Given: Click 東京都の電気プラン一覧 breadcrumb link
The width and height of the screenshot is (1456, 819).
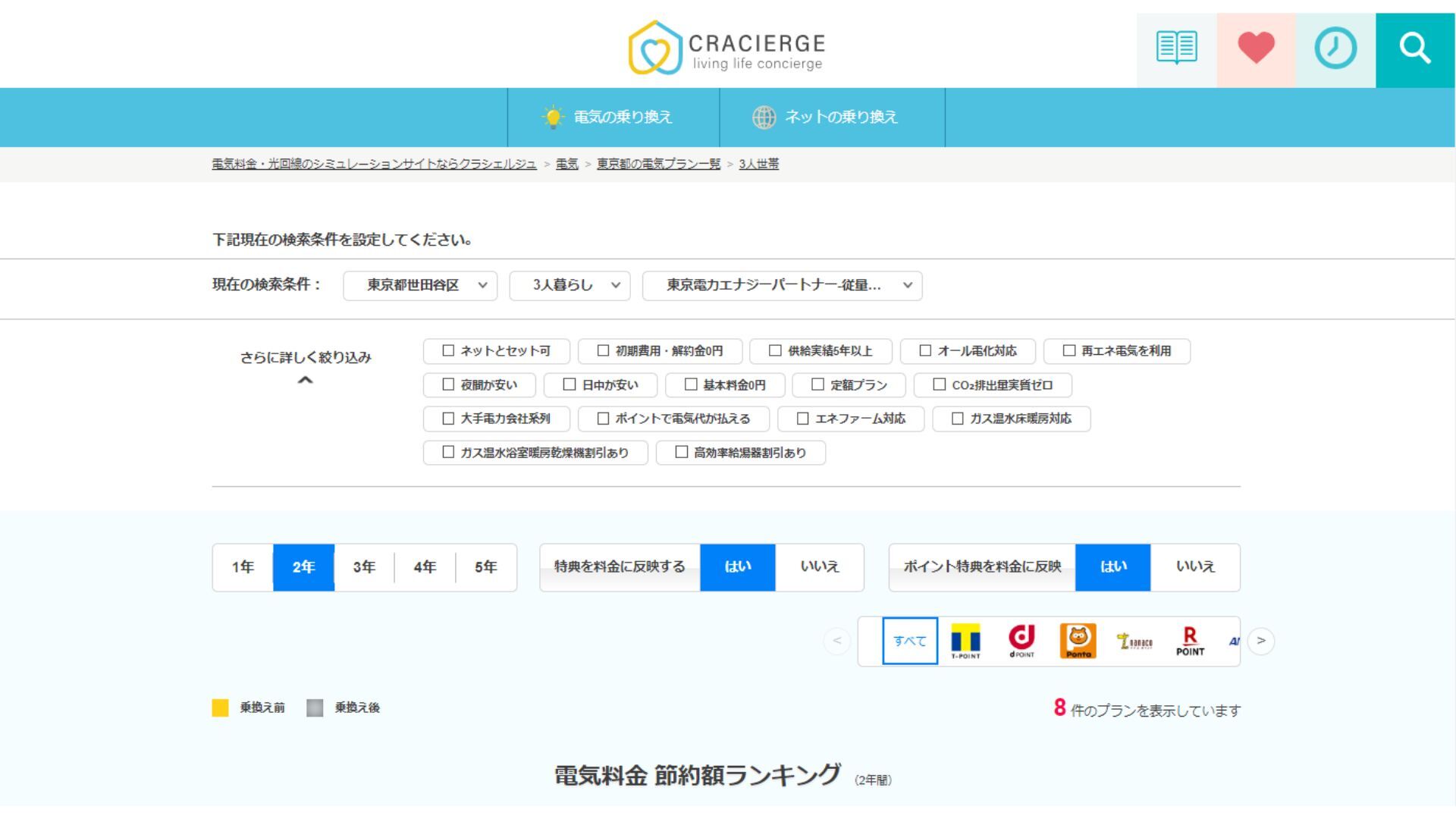Looking at the screenshot, I should (658, 165).
